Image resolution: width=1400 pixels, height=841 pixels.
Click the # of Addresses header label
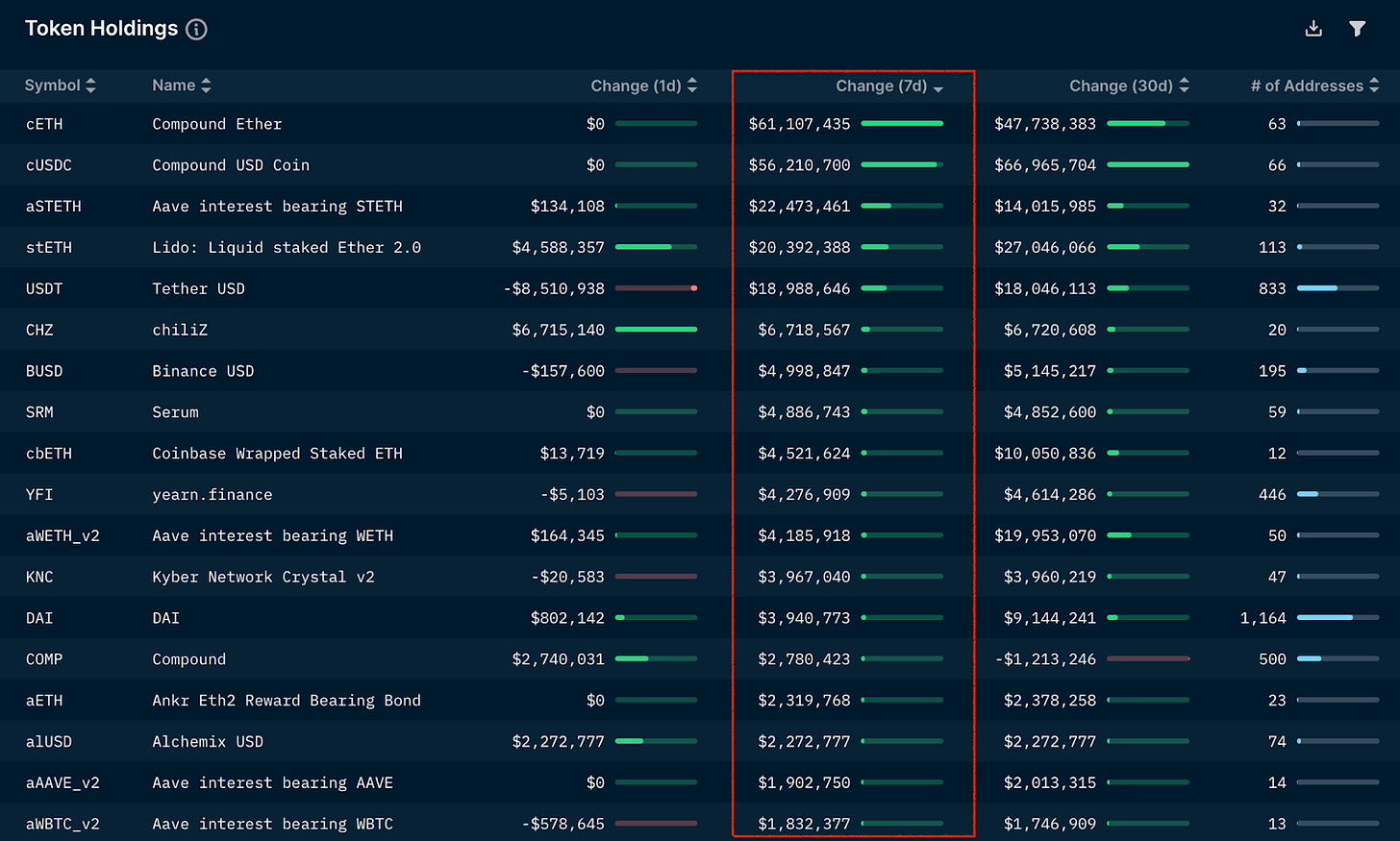pyautogui.click(x=1307, y=86)
